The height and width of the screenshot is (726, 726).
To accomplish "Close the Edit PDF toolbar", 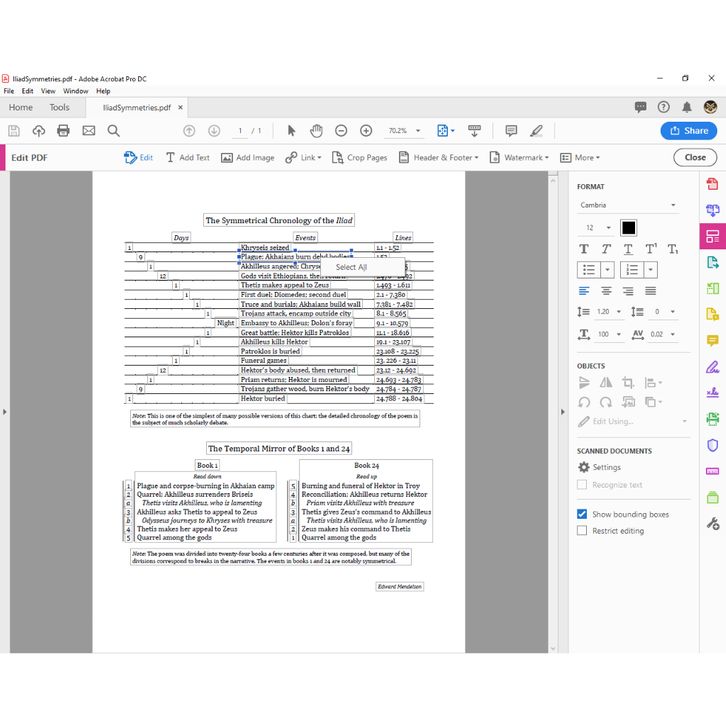I will (x=695, y=157).
